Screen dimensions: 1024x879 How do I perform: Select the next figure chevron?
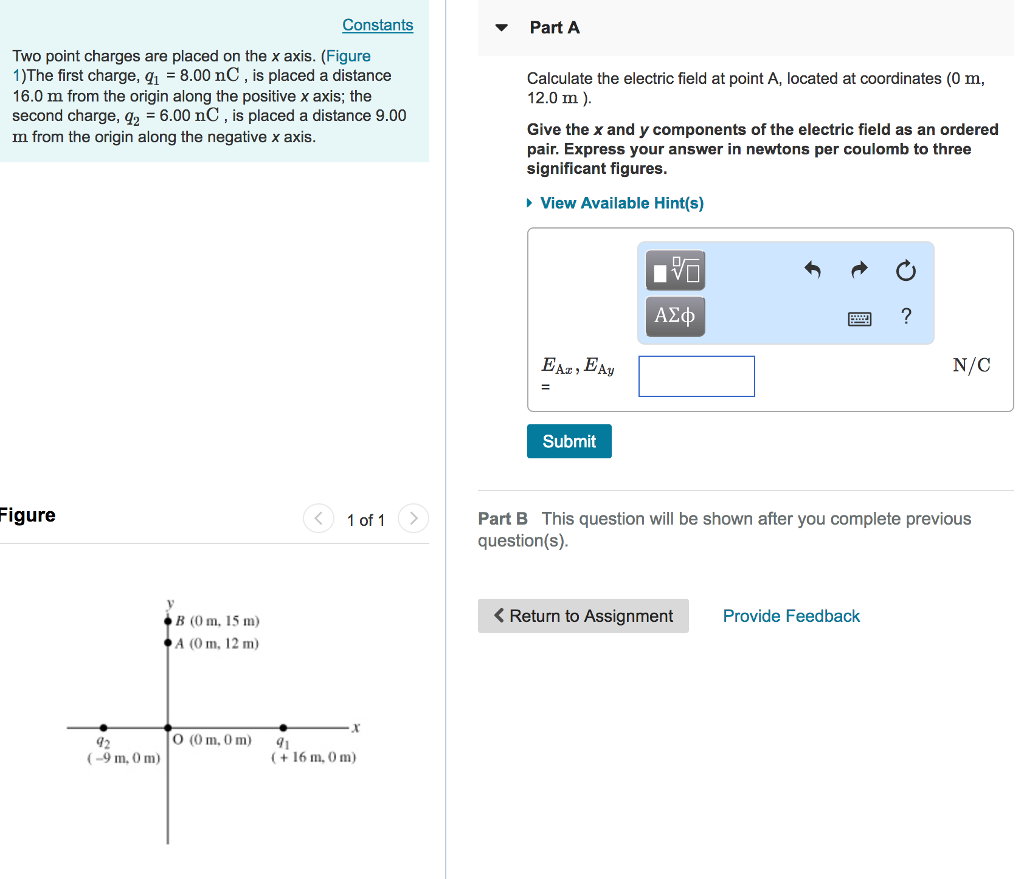pos(413,518)
